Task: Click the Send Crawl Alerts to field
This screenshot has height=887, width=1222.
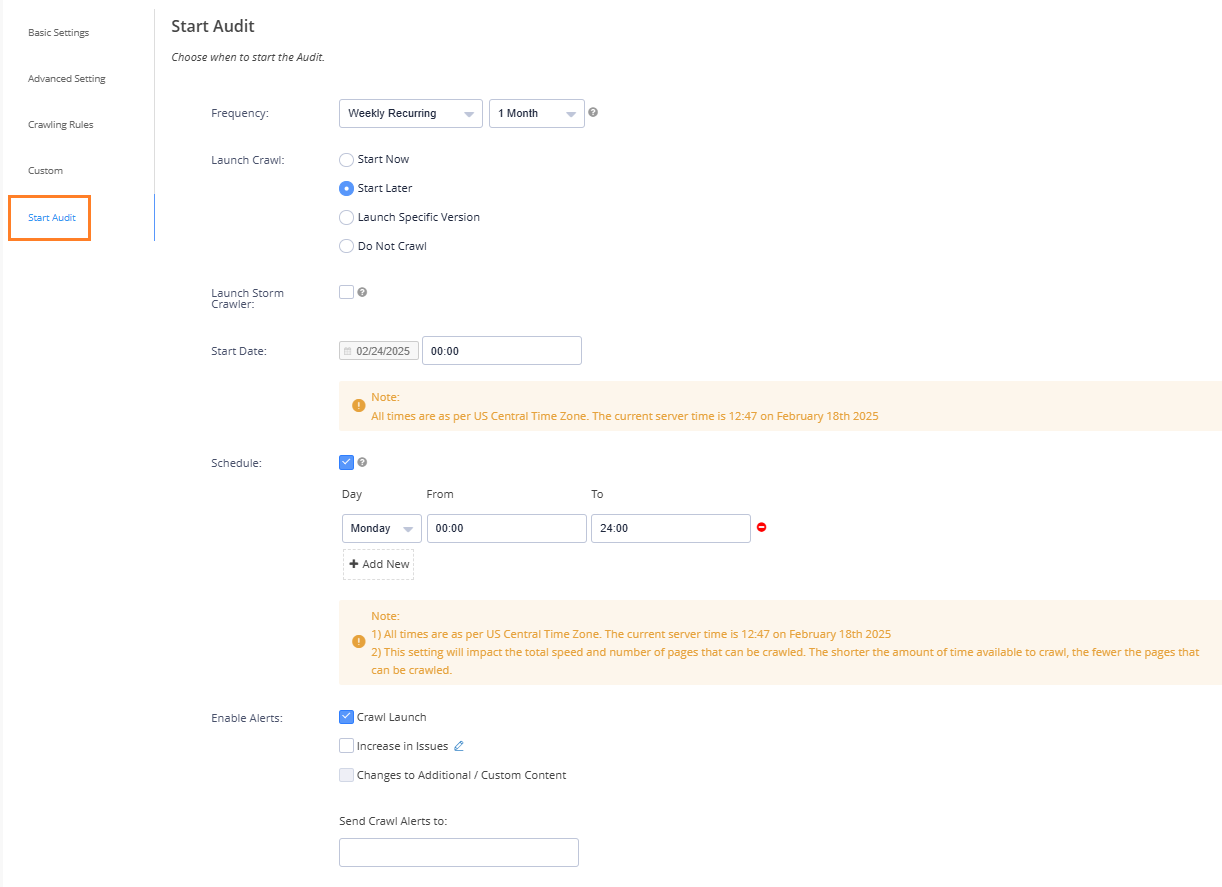Action: (x=459, y=852)
